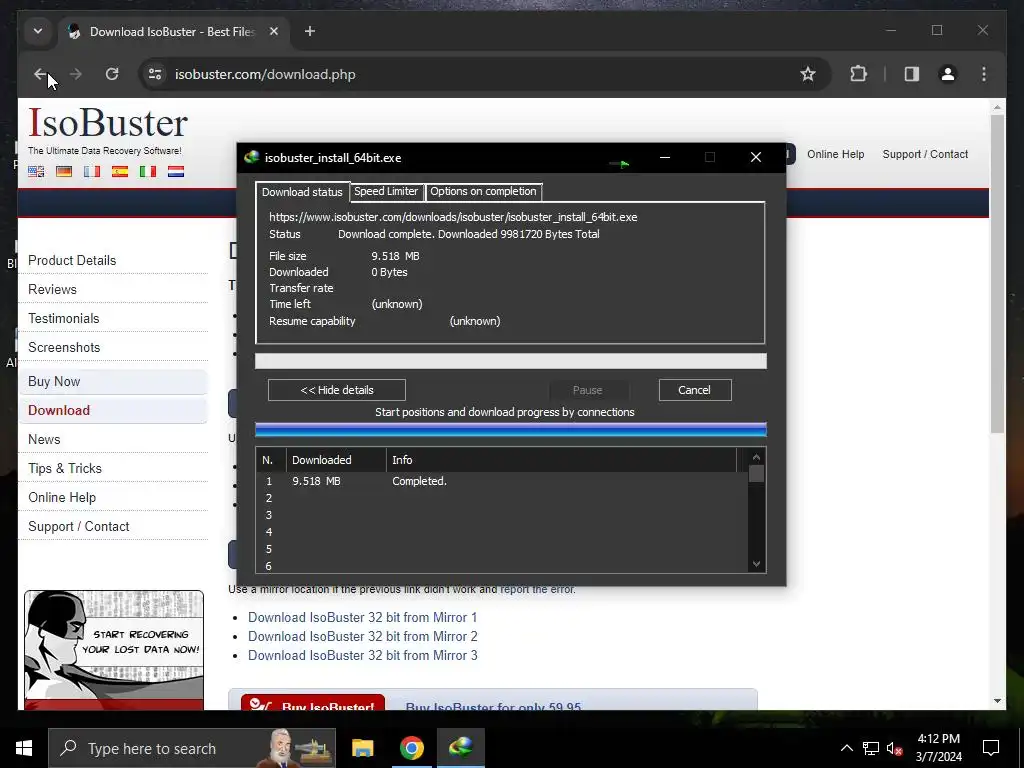Click the Start Recovering superhero banner
The width and height of the screenshot is (1024, 768).
point(114,650)
